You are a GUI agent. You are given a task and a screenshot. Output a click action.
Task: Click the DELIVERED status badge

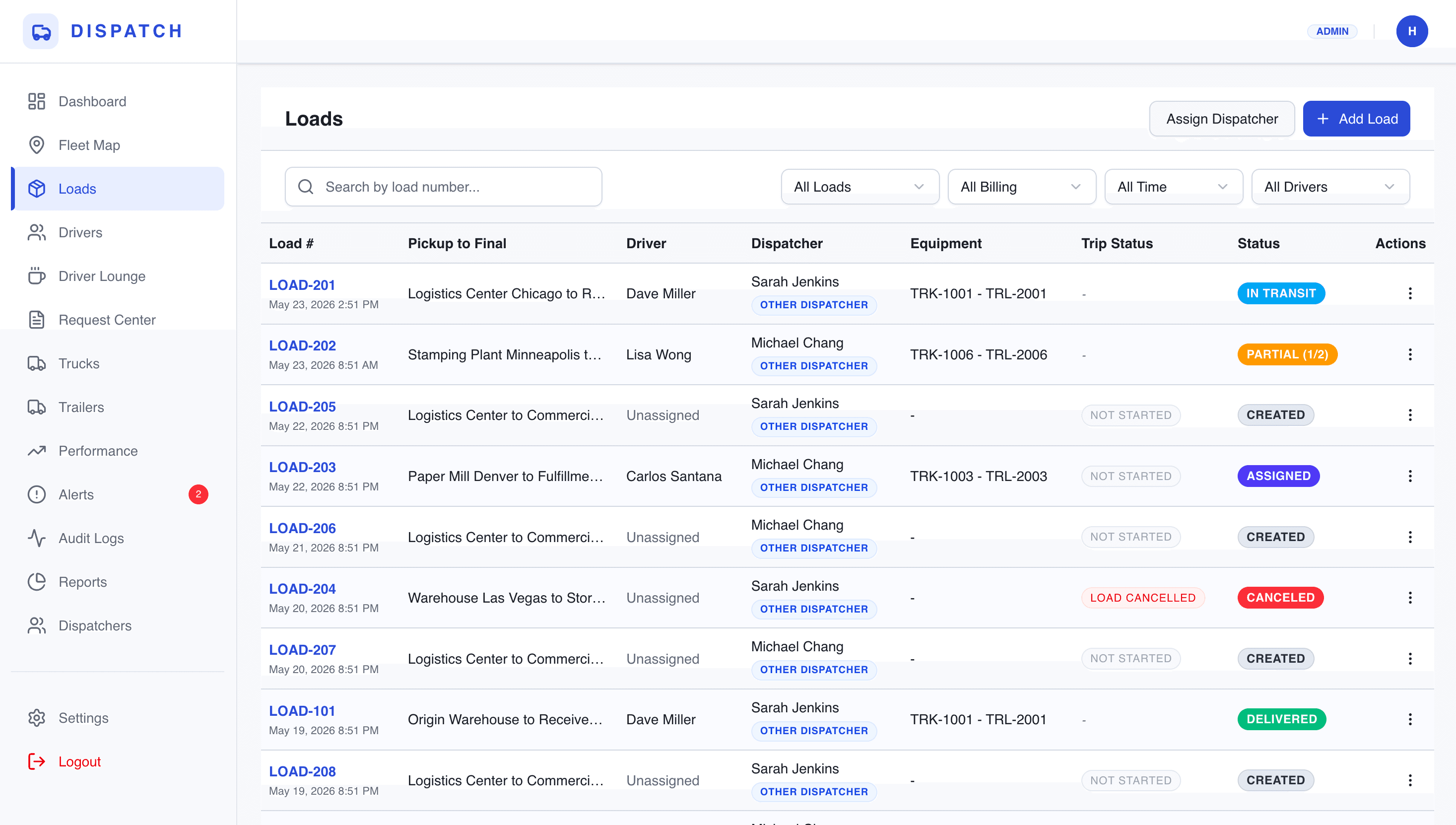[x=1281, y=719]
